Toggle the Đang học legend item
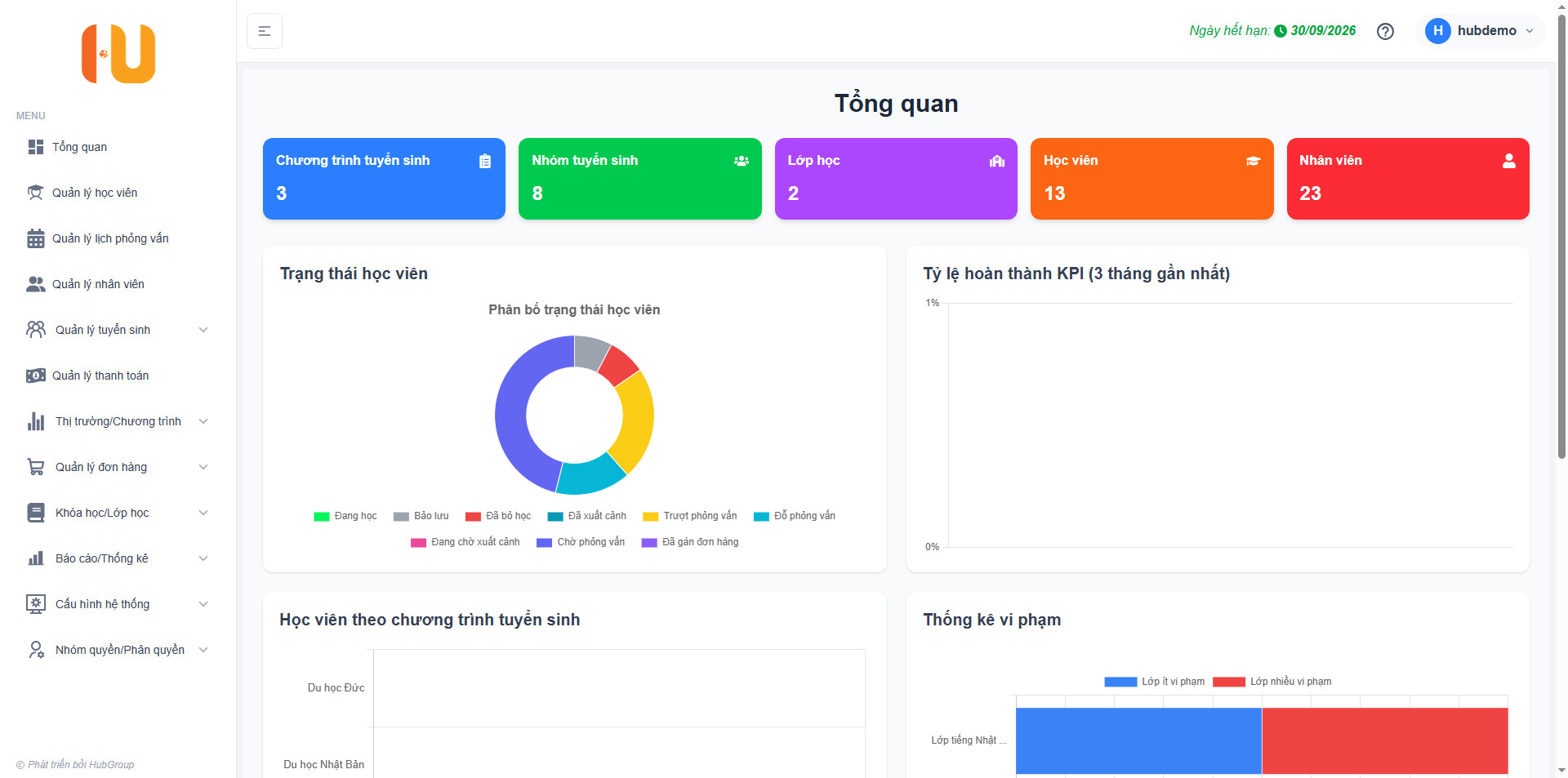Image resolution: width=1568 pixels, height=778 pixels. (x=345, y=516)
